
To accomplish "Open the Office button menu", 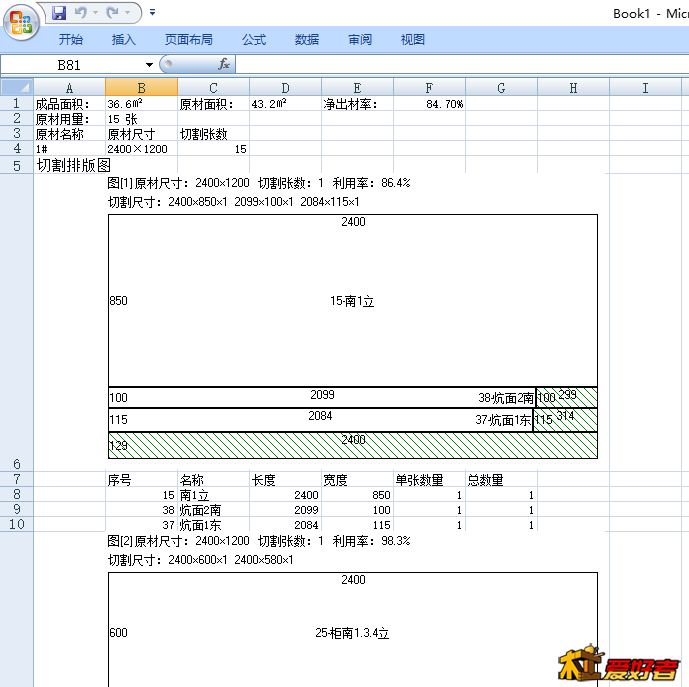I will tap(21, 22).
